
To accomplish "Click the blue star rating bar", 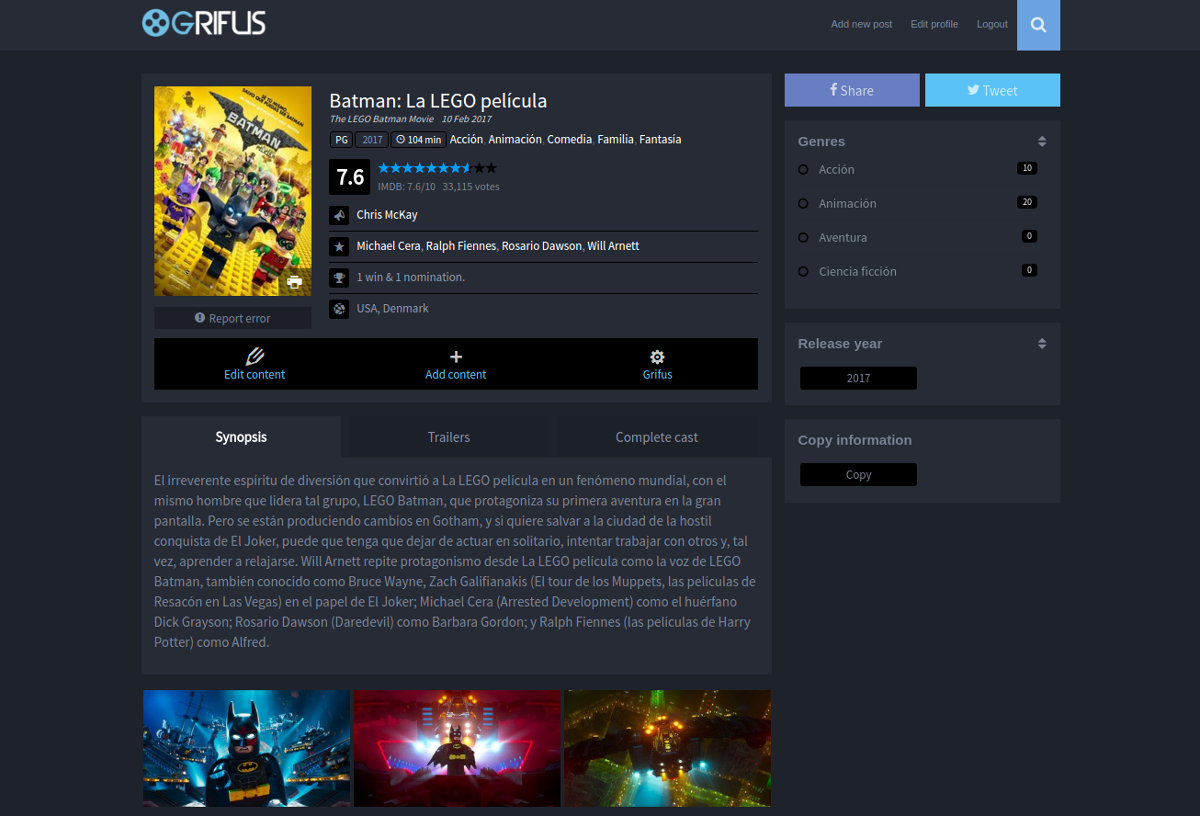I will click(x=437, y=168).
